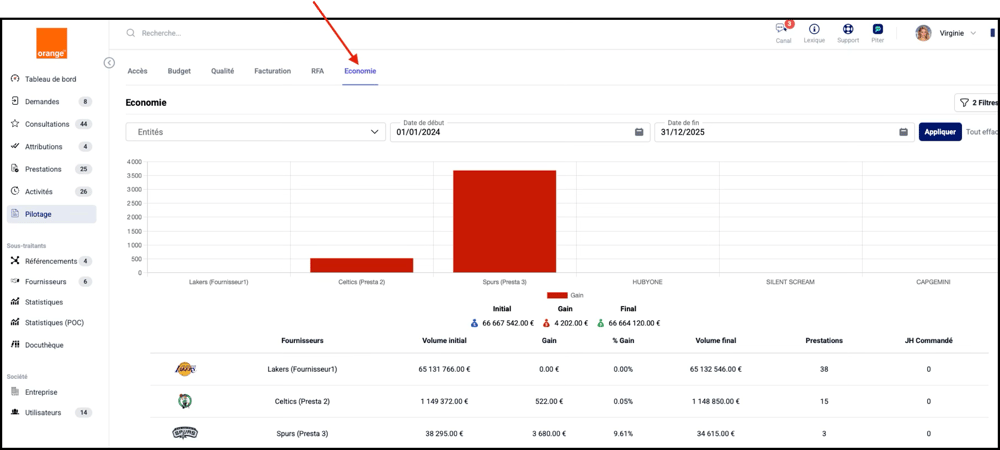This screenshot has width=1000, height=450.
Task: Switch to the Budget tab
Action: click(179, 71)
